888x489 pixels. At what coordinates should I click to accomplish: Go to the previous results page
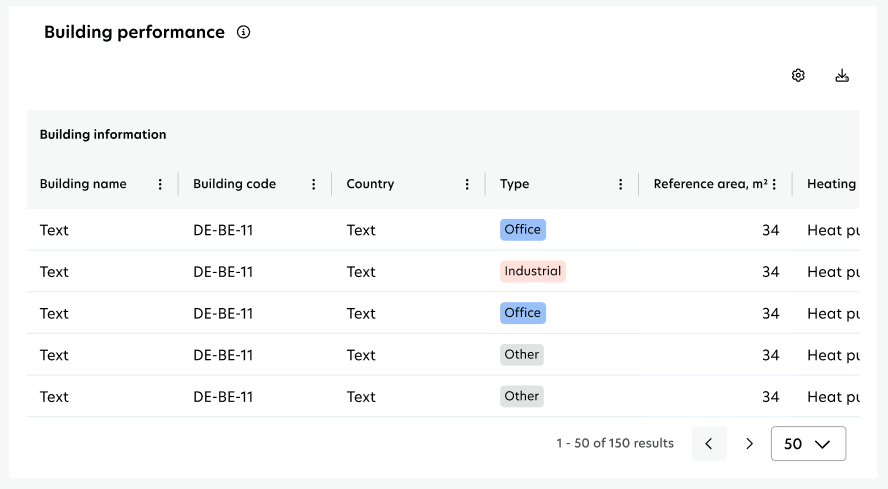[x=709, y=444]
